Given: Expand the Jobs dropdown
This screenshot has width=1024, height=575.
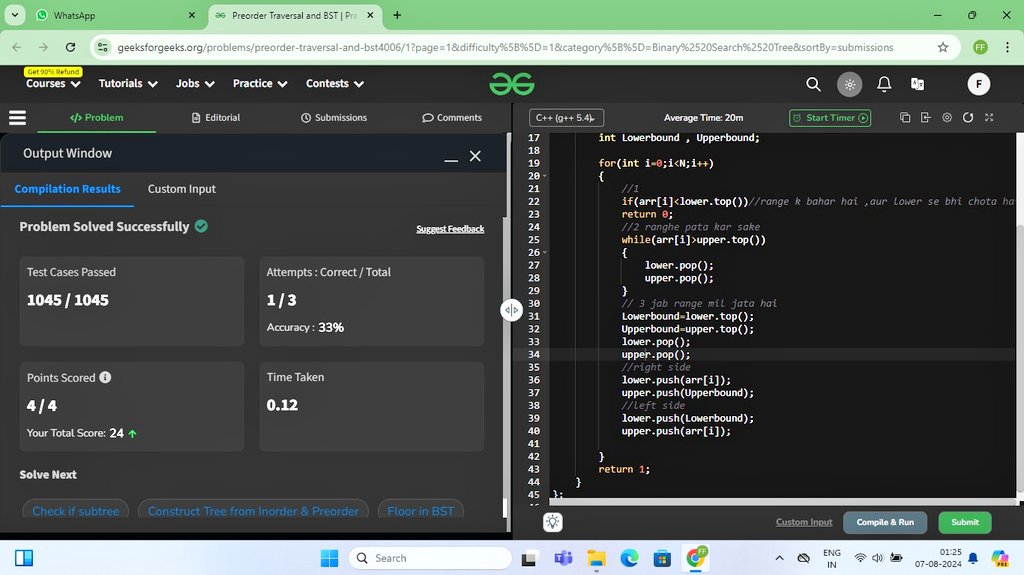Looking at the screenshot, I should point(195,84).
